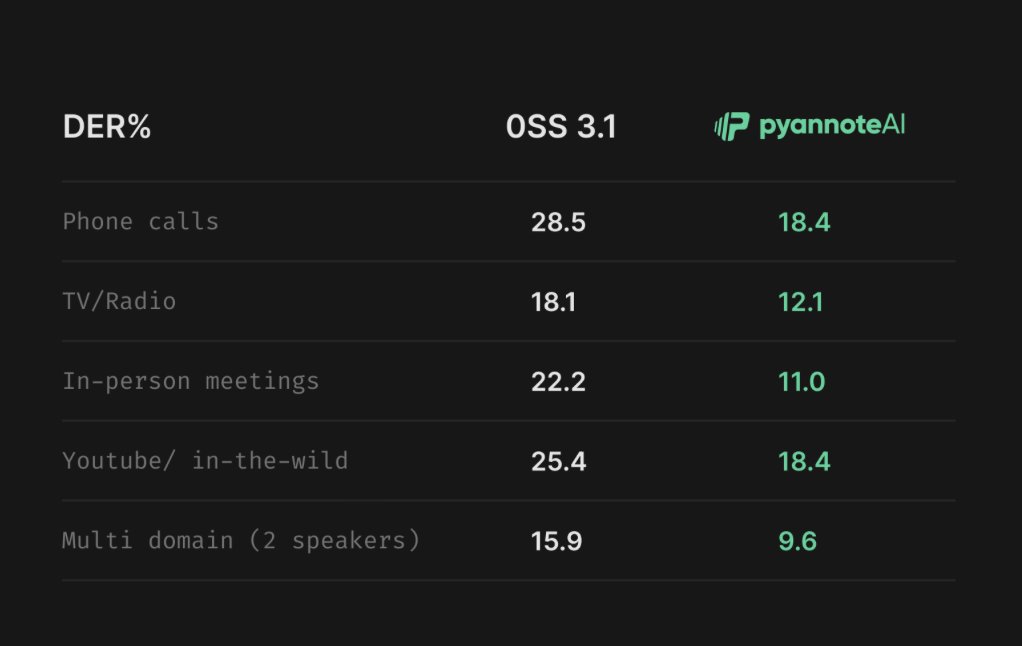Click the DER% column header
The width and height of the screenshot is (1022, 646).
click(107, 126)
